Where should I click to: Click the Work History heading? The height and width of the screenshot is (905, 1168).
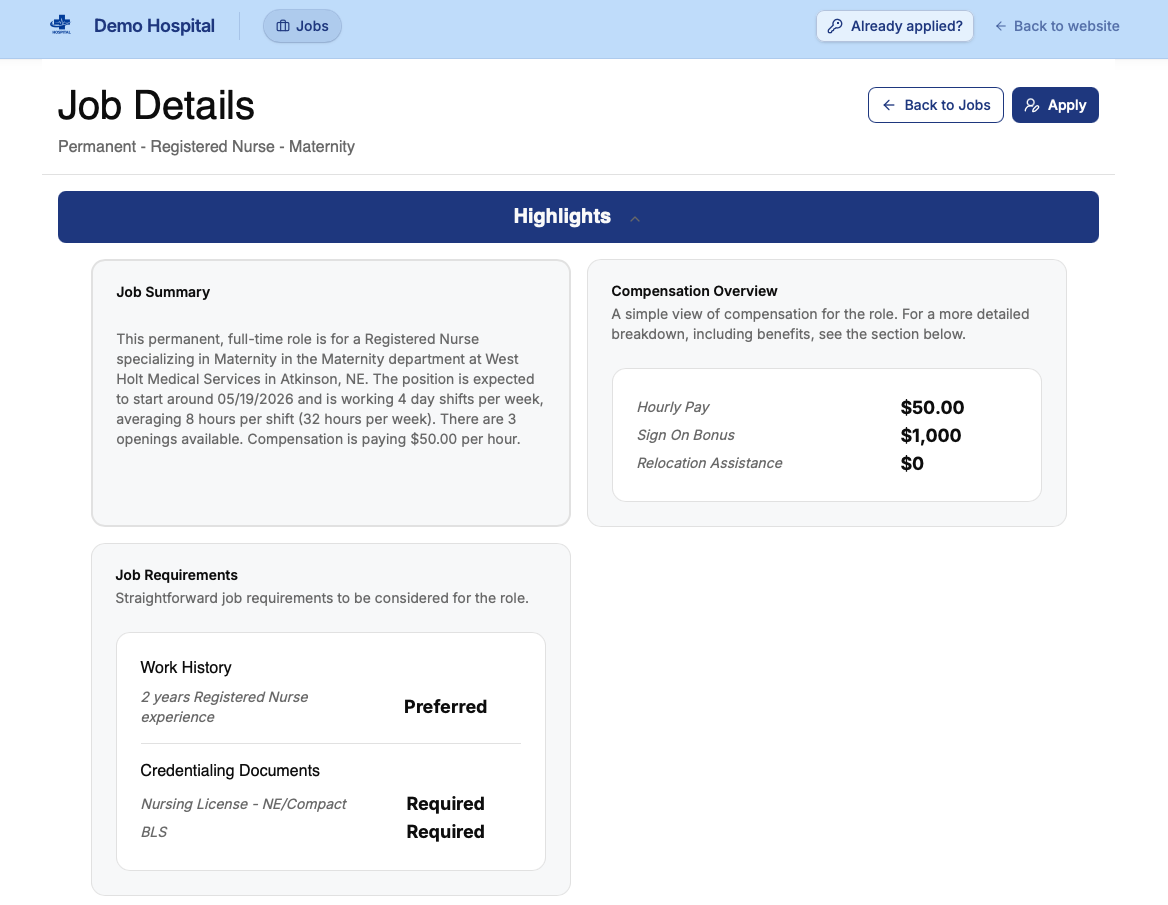(185, 667)
